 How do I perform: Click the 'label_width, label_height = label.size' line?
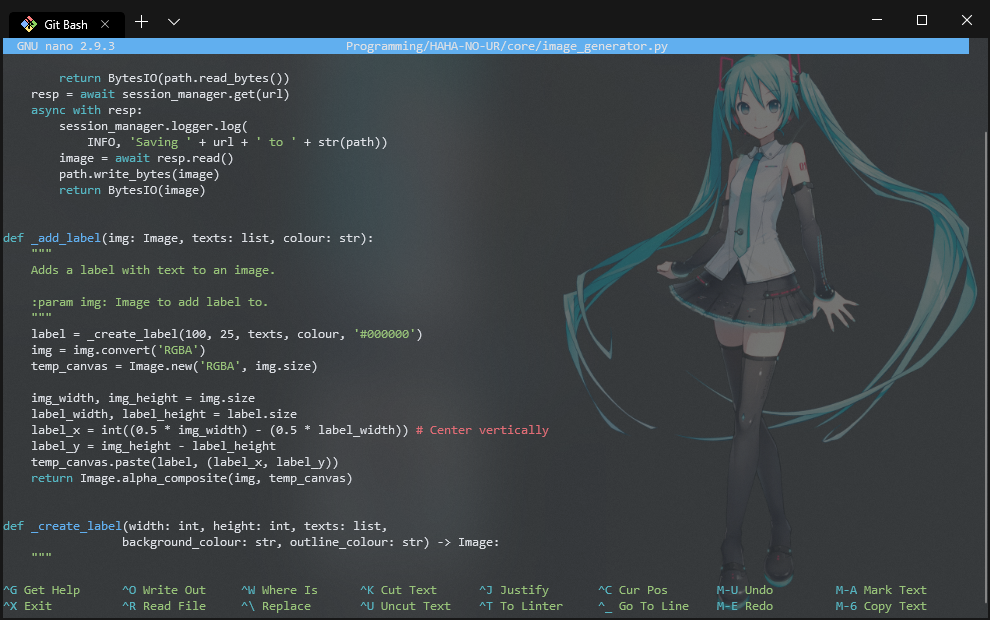[164, 414]
